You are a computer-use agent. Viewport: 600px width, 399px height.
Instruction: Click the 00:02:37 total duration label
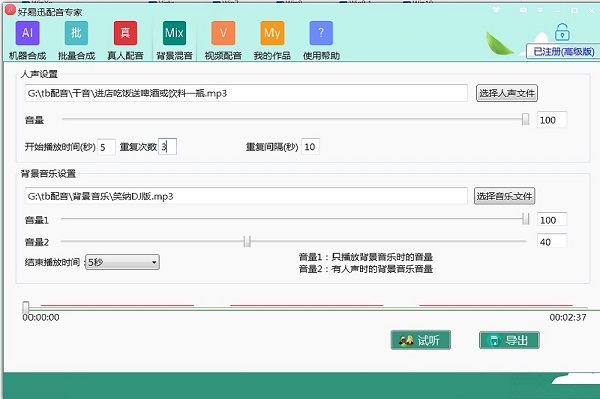point(568,317)
